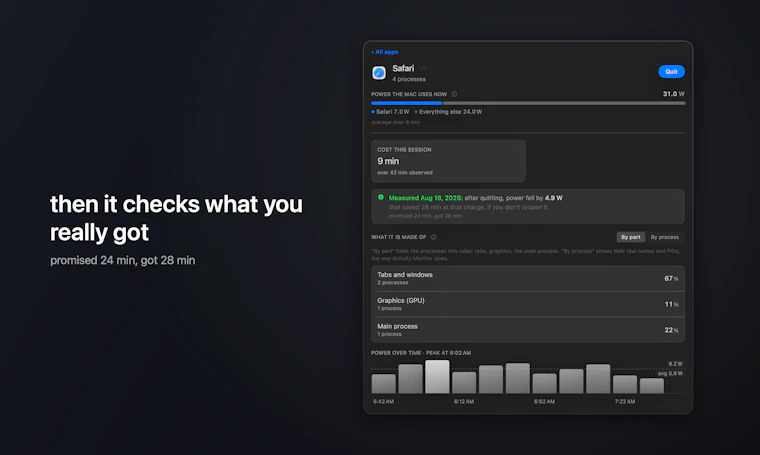Viewport: 760px width, 455px height.
Task: Click the chart bar above 6:12 AM label
Action: tap(464, 382)
